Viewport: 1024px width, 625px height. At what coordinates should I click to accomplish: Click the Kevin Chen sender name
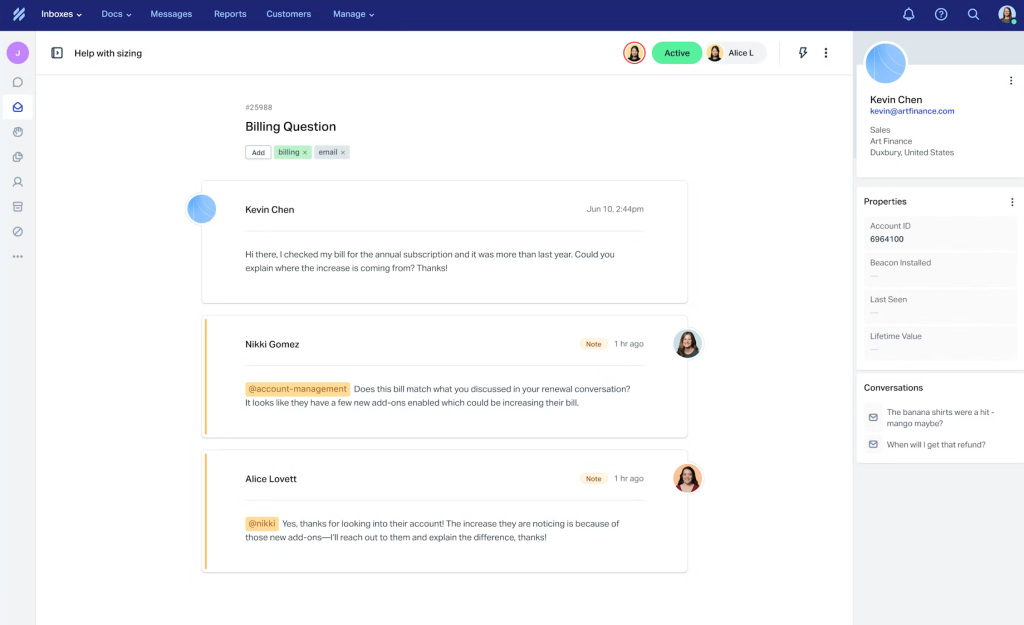coord(270,210)
